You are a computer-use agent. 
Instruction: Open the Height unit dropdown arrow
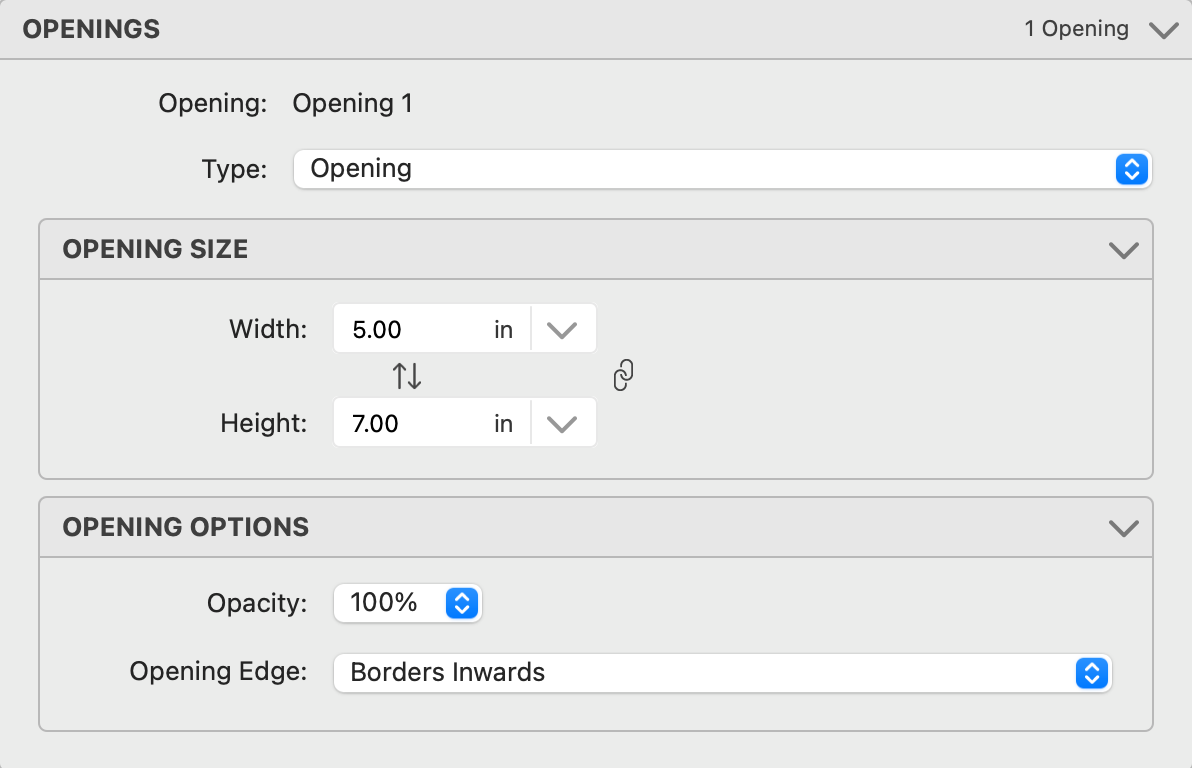(x=563, y=424)
